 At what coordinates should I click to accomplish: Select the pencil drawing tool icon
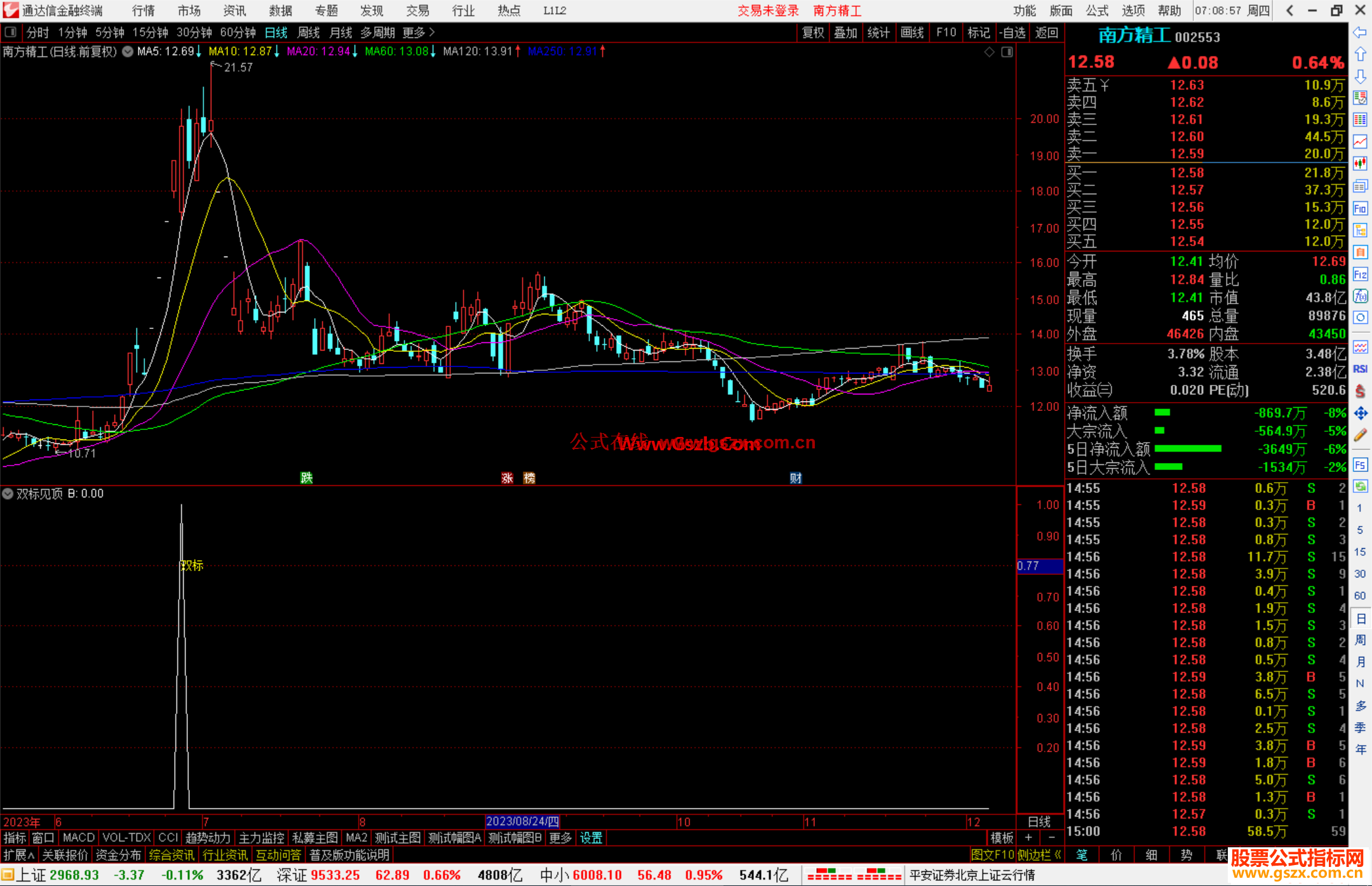point(1360,435)
